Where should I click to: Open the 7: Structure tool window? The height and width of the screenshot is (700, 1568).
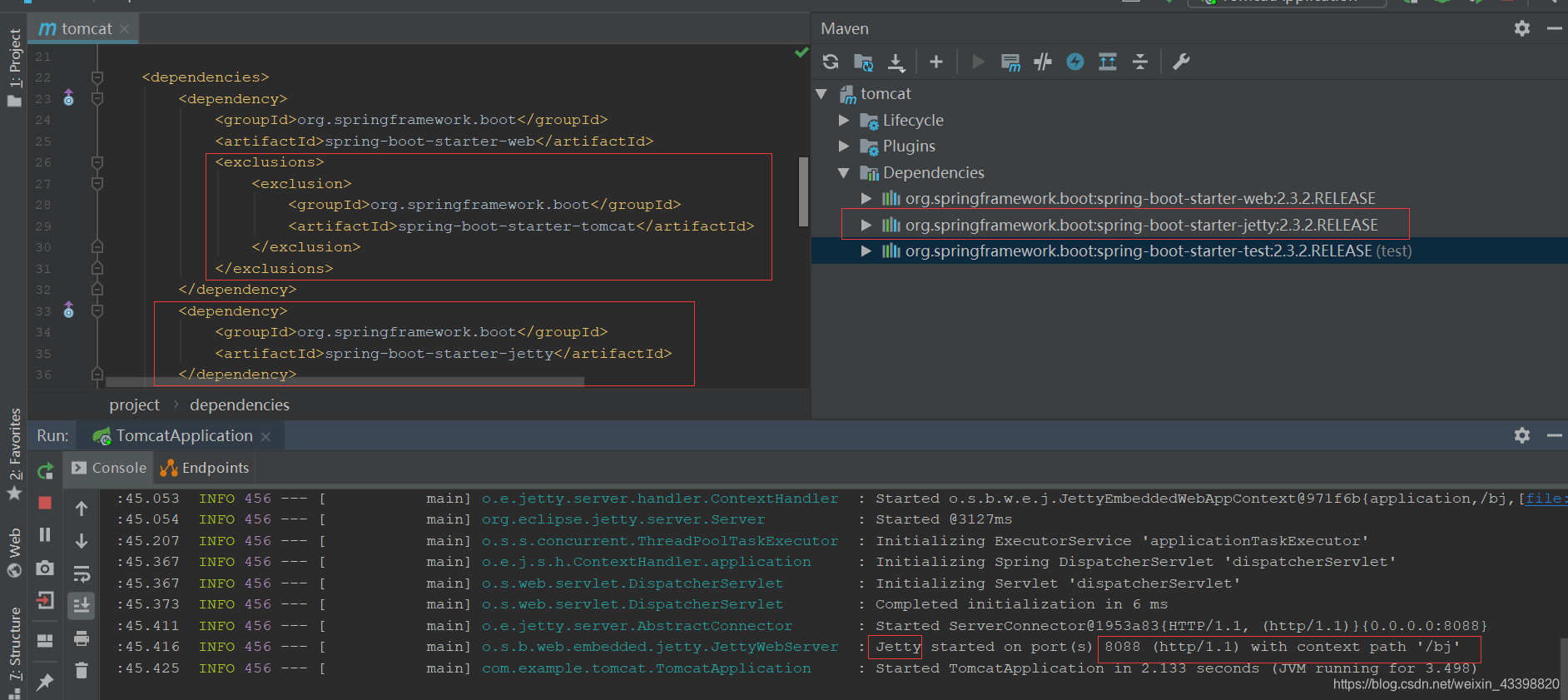[x=14, y=653]
